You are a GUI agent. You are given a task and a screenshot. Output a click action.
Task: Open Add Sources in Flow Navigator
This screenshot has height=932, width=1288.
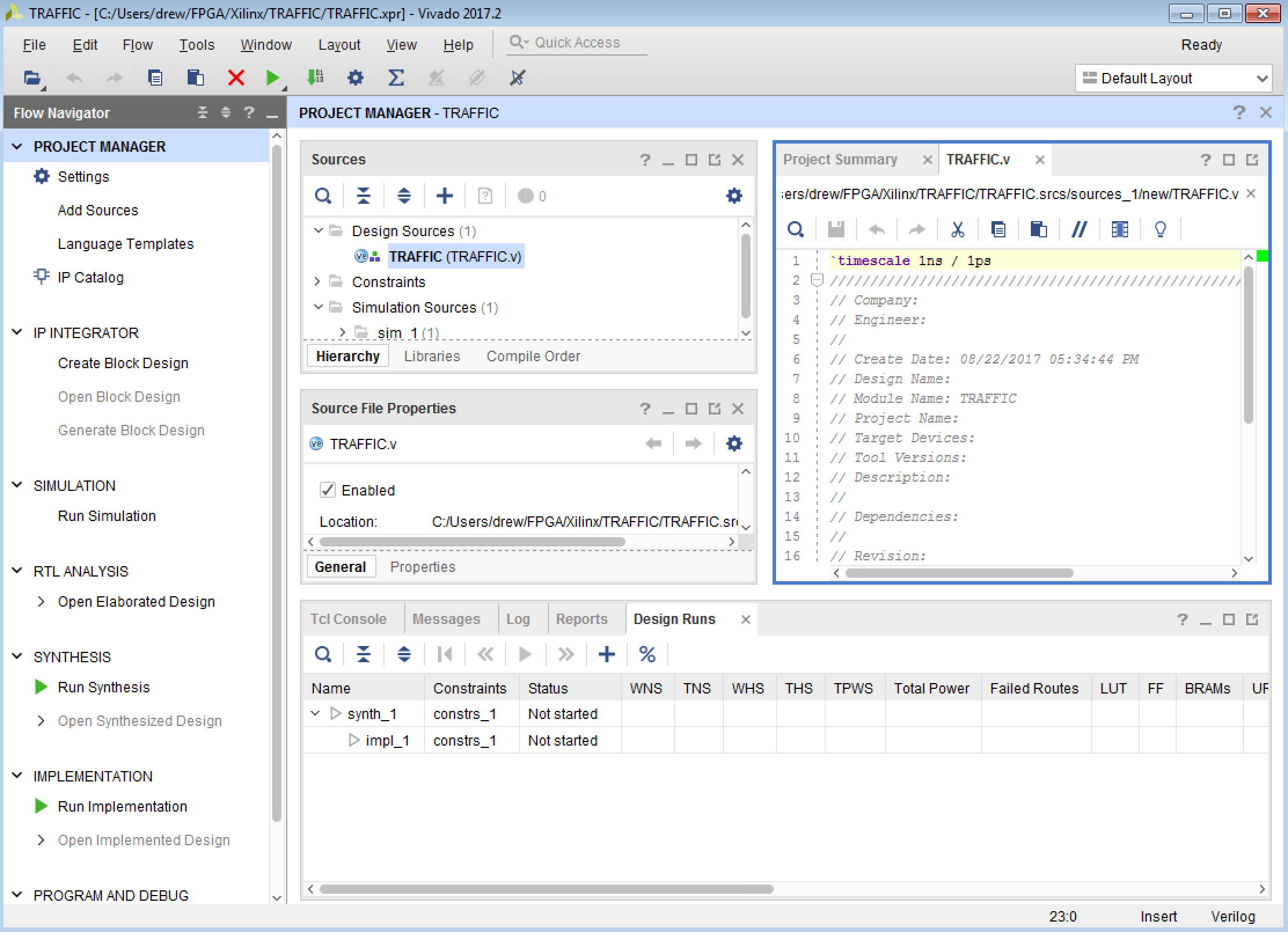click(98, 210)
